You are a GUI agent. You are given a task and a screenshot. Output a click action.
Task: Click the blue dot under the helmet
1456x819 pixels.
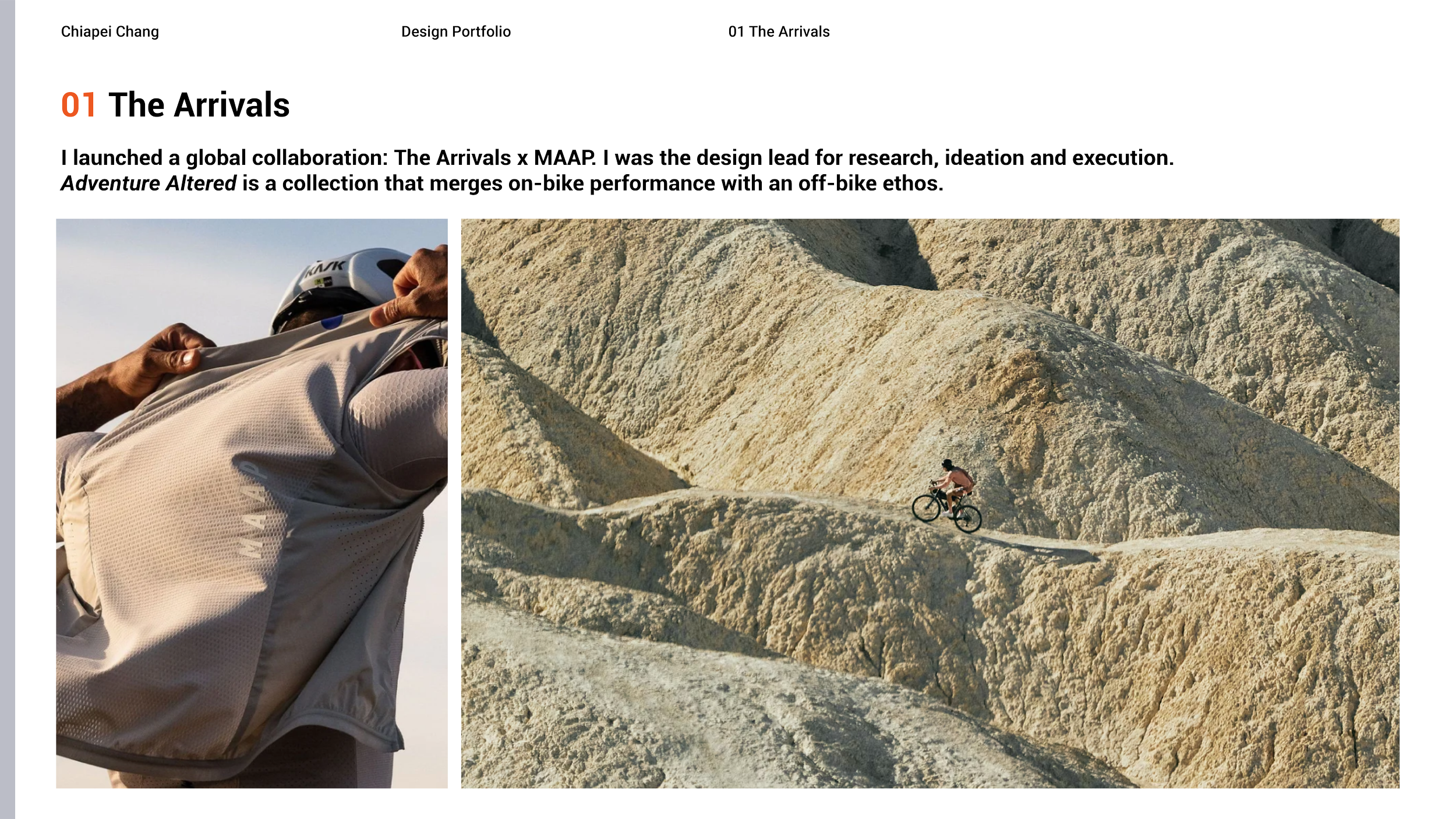point(331,322)
